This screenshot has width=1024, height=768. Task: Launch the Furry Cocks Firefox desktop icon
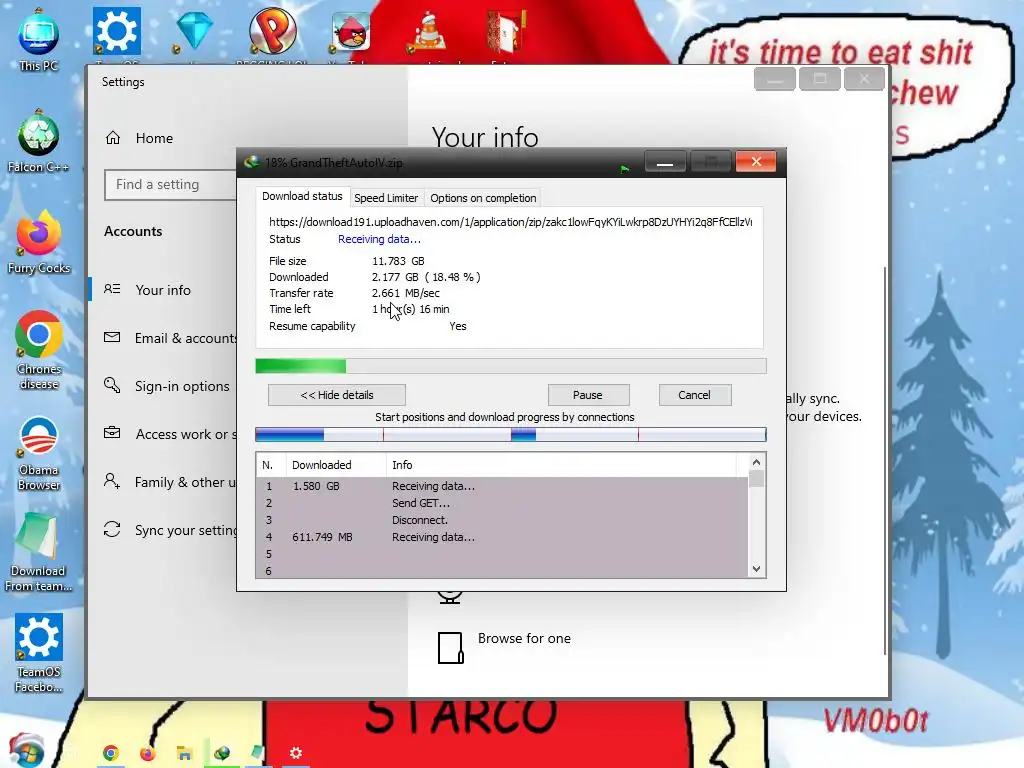coord(39,242)
